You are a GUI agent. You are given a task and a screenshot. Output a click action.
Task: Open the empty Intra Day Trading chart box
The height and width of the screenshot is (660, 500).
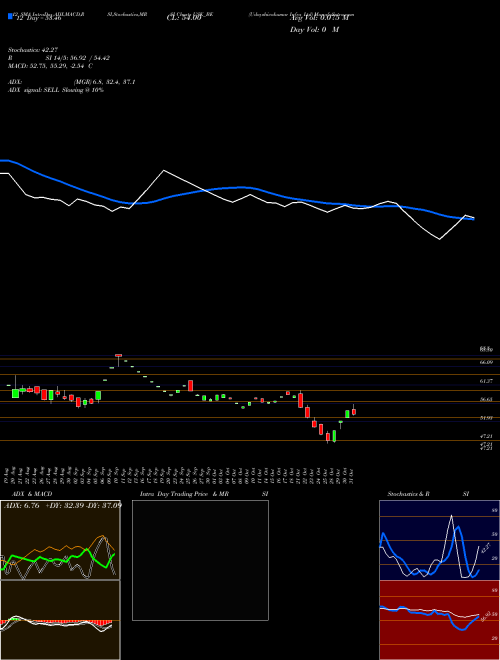pos(200,560)
